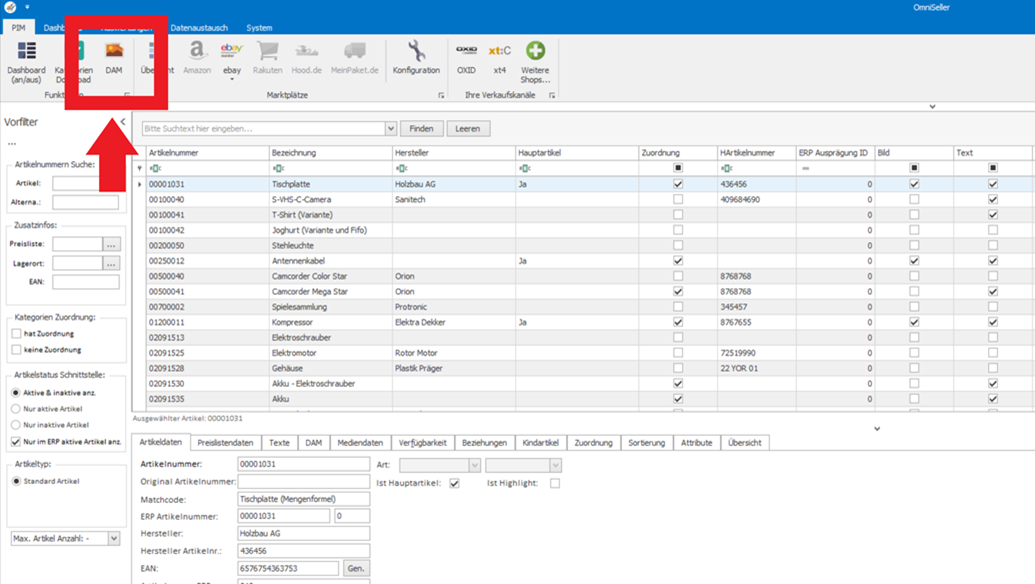Click the Finden button

[x=421, y=129]
